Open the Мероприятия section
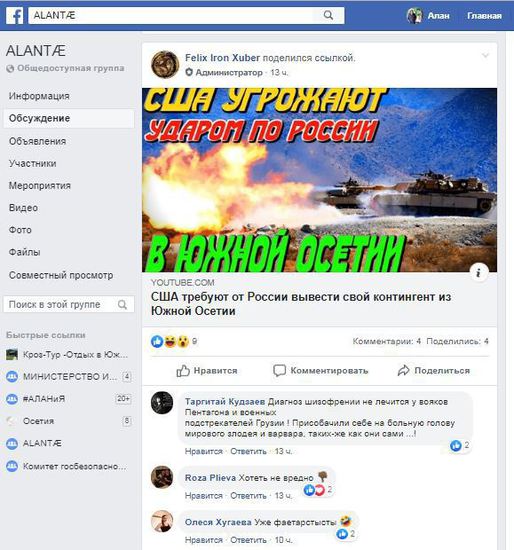 40,186
